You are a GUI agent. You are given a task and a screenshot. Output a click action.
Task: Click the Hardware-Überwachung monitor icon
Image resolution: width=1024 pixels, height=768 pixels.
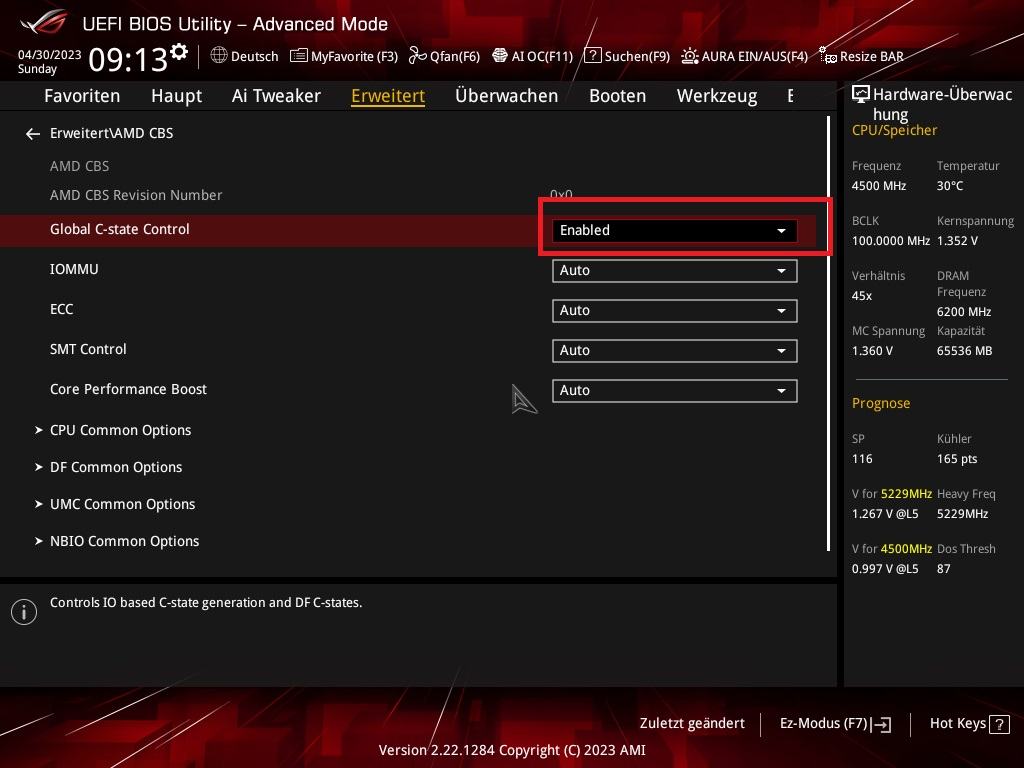[x=861, y=95]
